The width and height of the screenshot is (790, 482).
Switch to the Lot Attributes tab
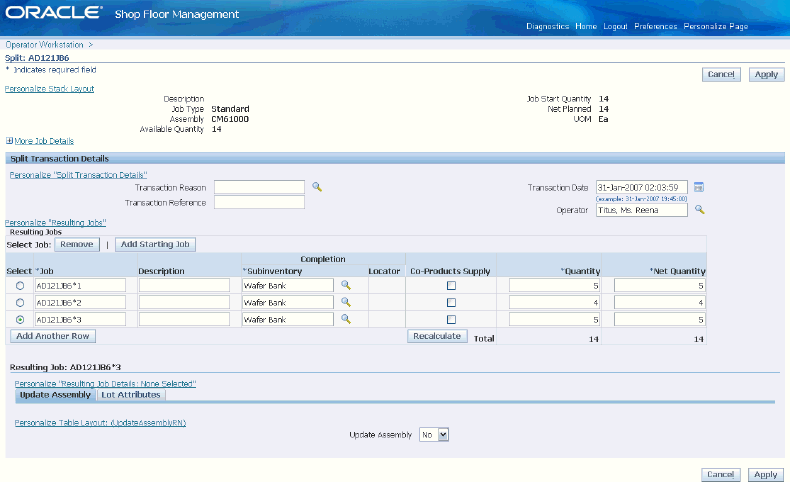click(x=131, y=395)
